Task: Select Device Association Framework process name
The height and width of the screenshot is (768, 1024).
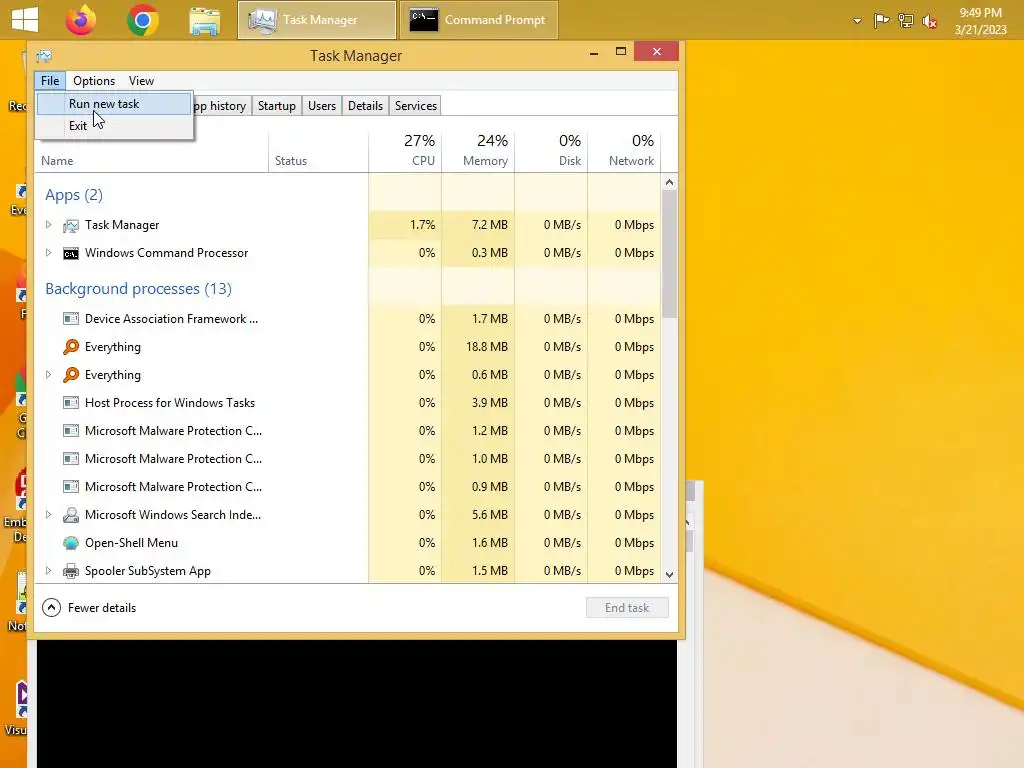Action: (172, 319)
